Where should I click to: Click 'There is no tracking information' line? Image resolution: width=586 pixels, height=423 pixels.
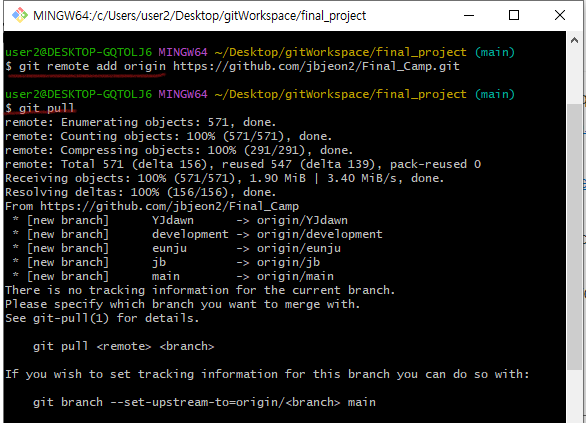(x=200, y=290)
